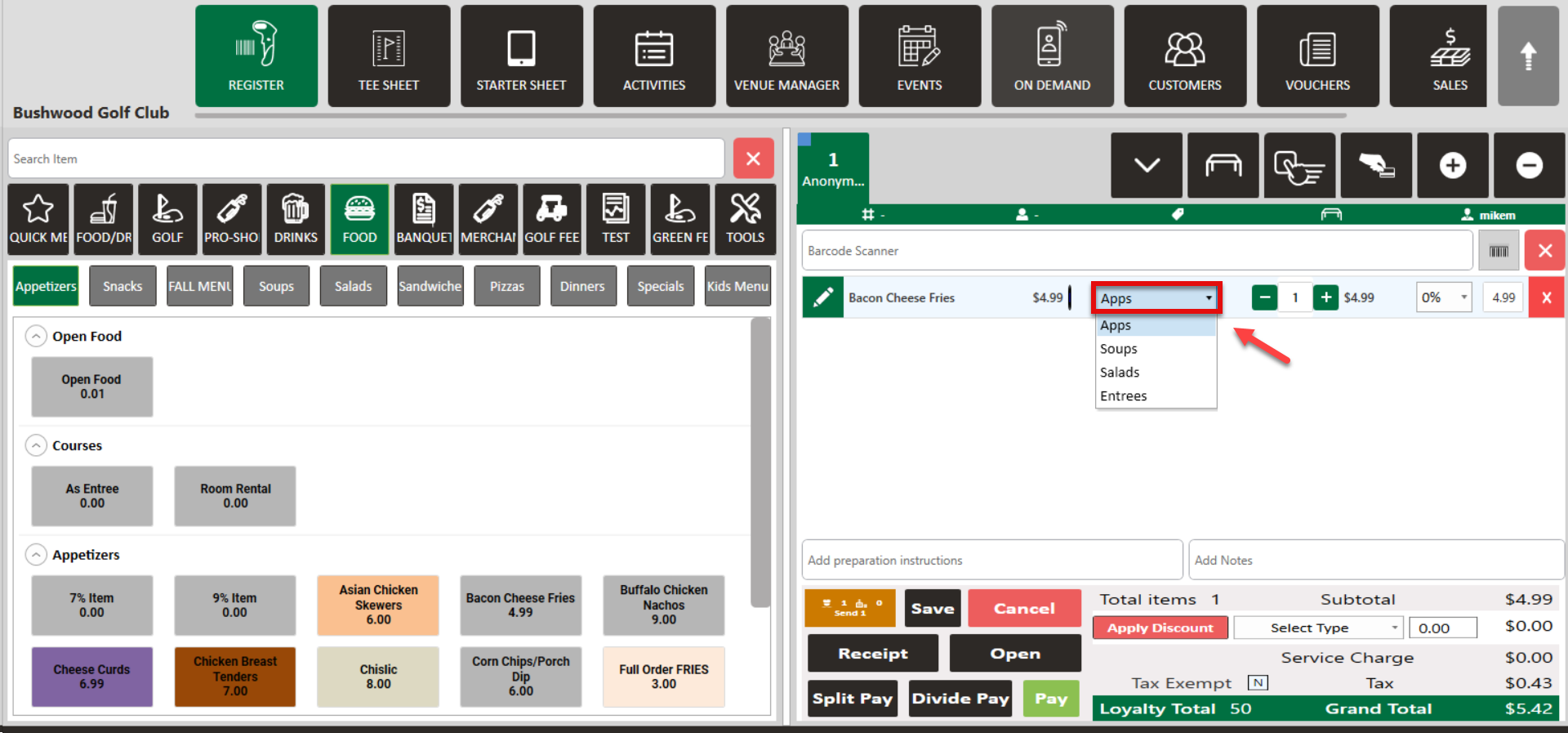The height and width of the screenshot is (733, 1568).
Task: Collapse the Appetizers section
Action: [36, 555]
